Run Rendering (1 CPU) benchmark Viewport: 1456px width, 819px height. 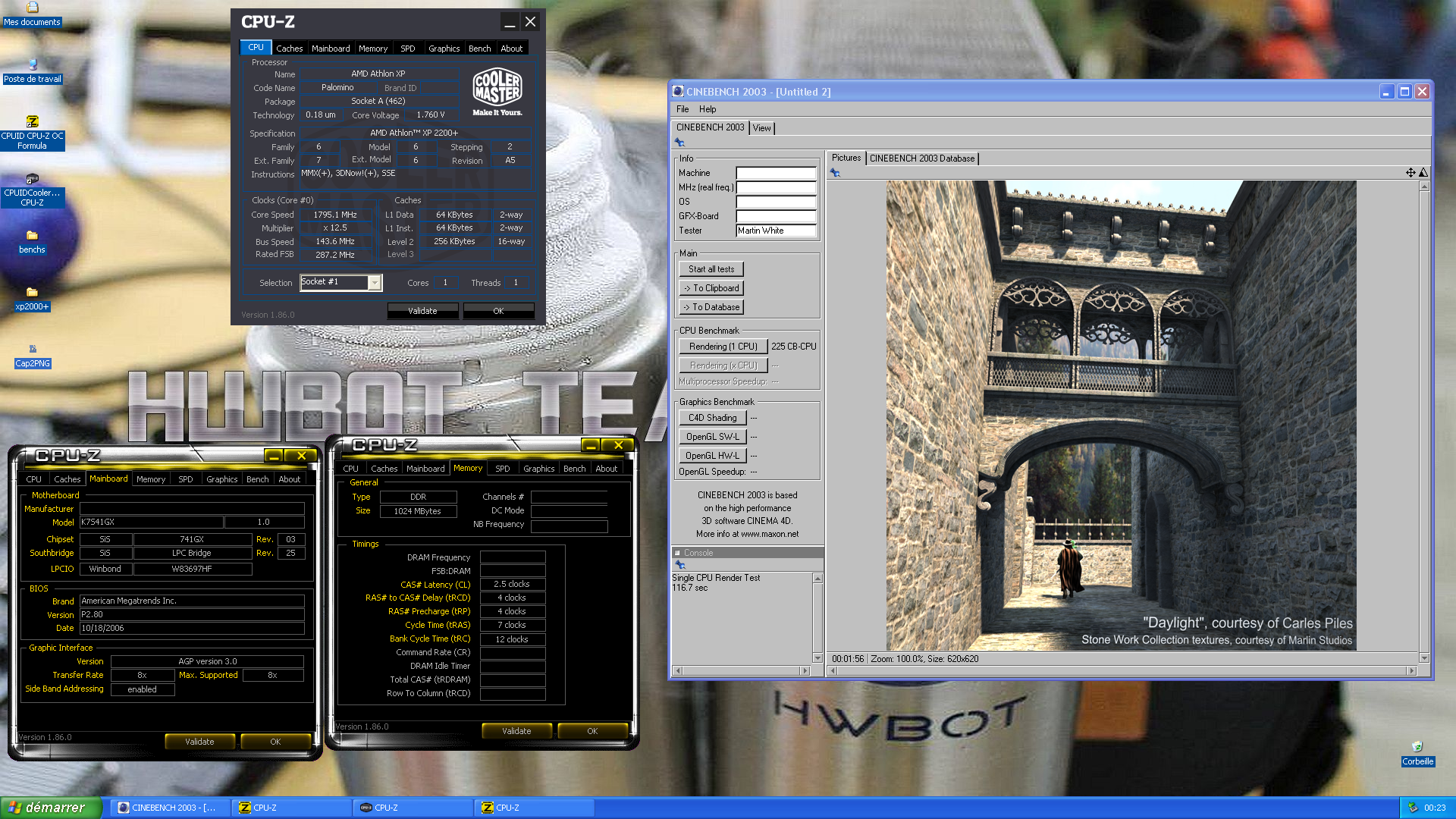pyautogui.click(x=723, y=347)
